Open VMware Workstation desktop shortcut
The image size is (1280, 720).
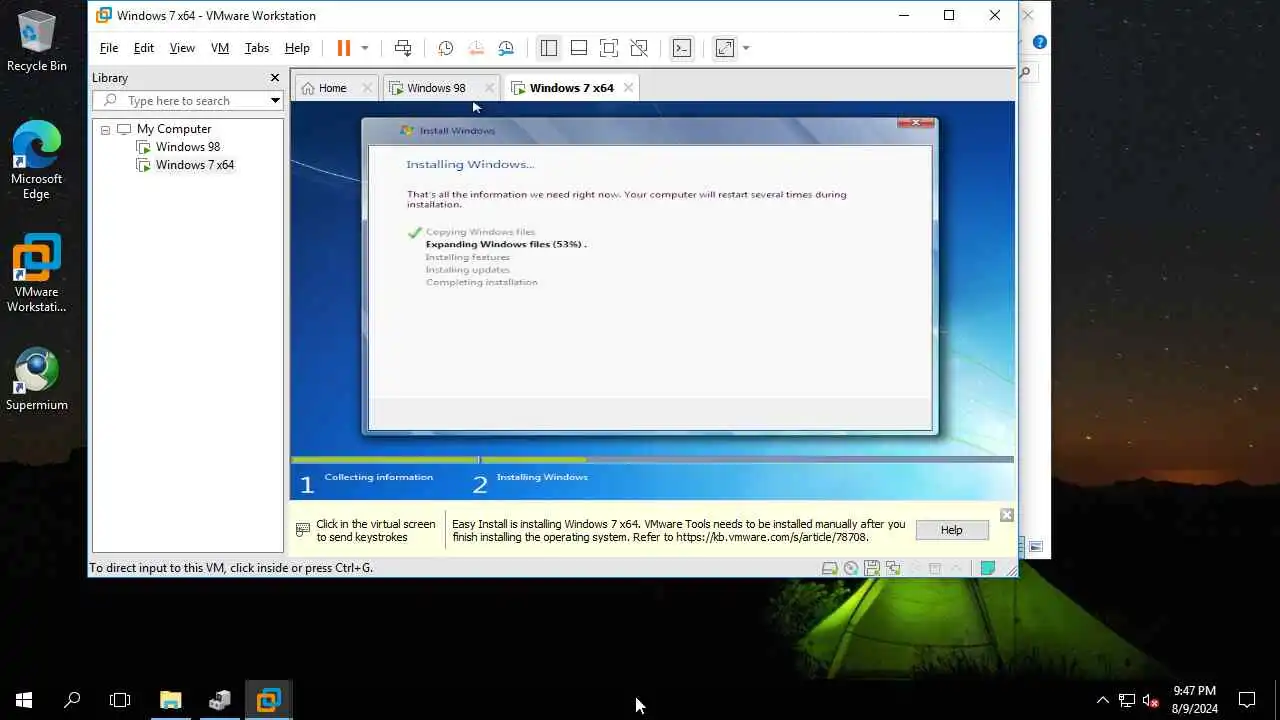(37, 273)
